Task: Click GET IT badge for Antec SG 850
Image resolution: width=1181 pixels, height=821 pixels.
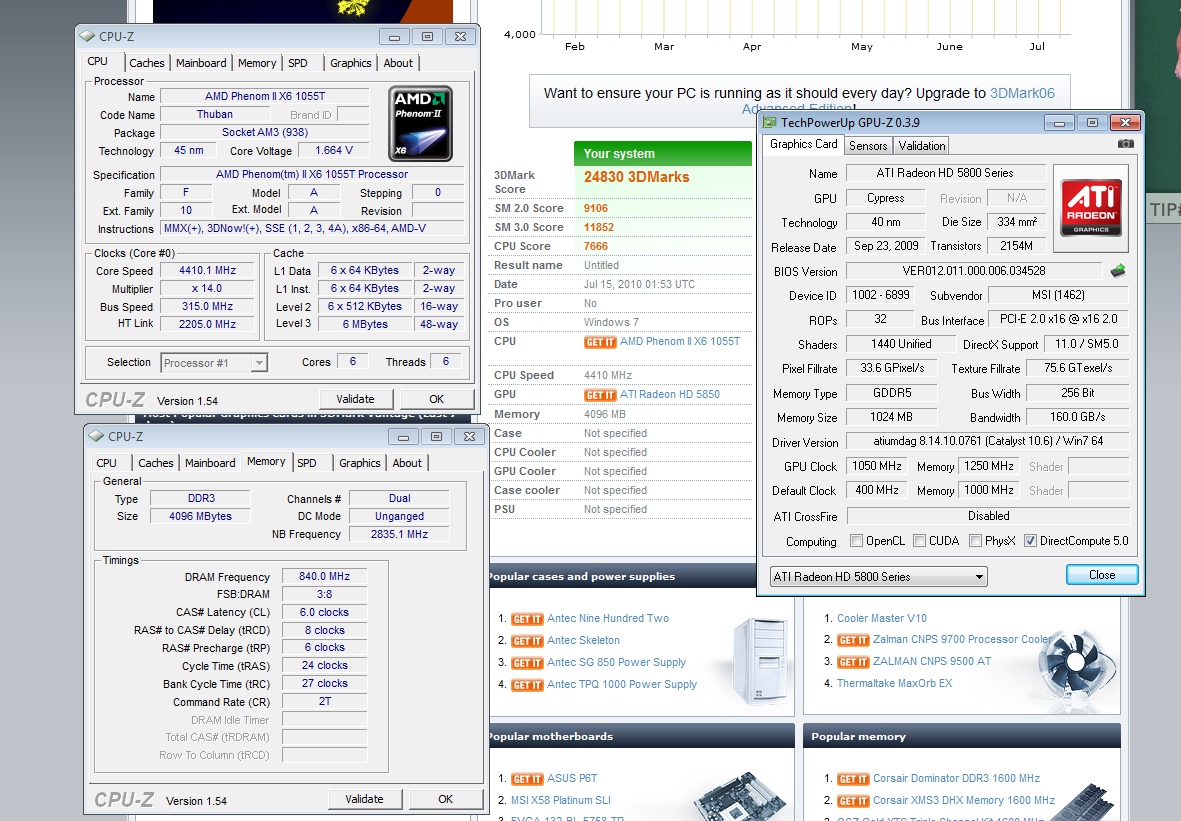Action: (526, 663)
